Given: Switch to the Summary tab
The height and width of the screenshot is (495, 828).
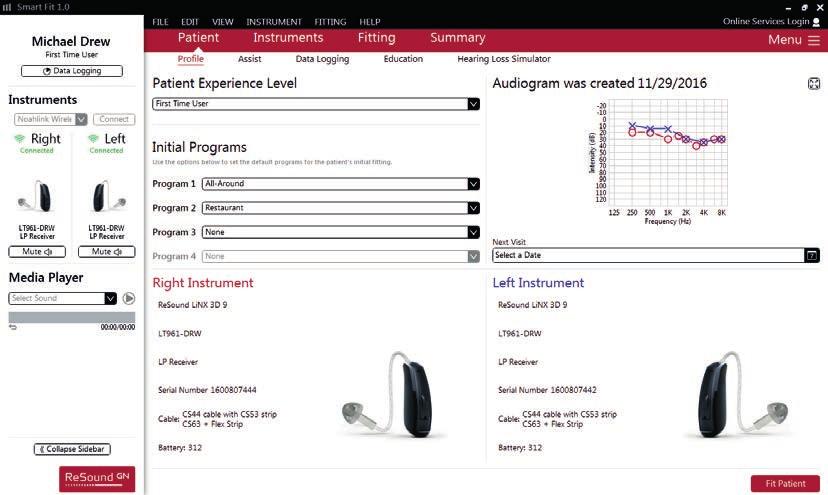Looking at the screenshot, I should point(457,38).
